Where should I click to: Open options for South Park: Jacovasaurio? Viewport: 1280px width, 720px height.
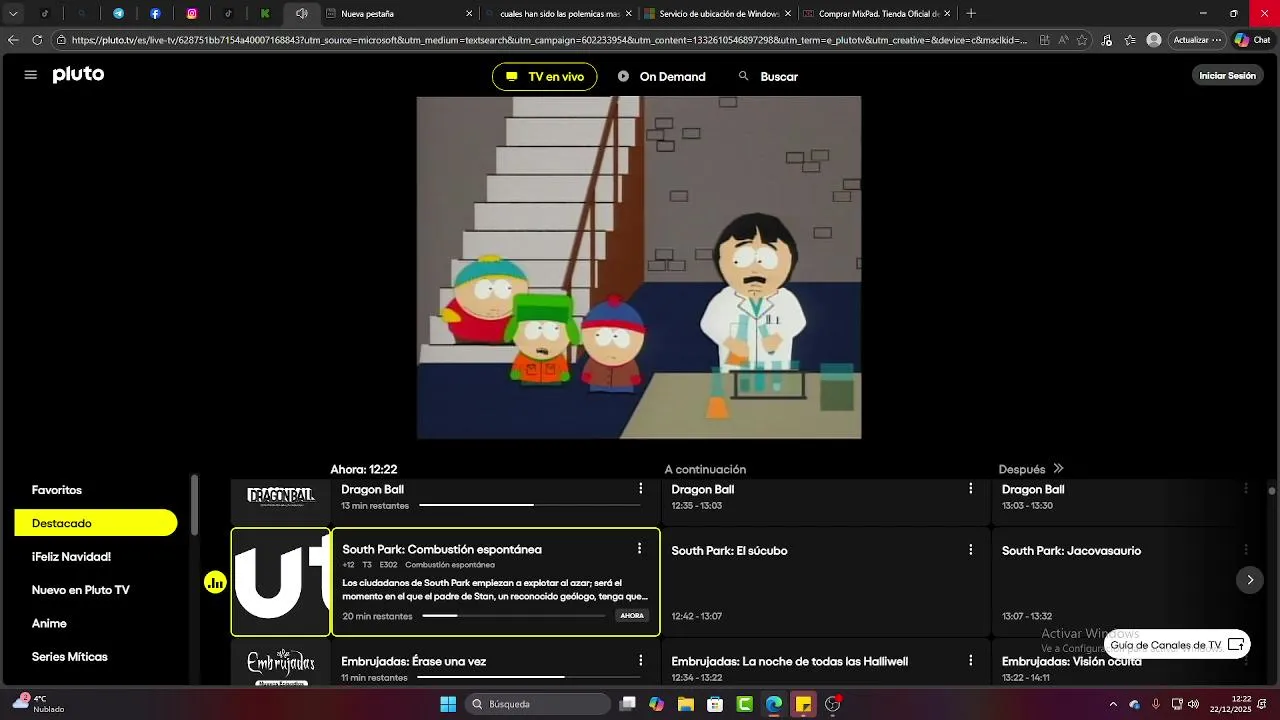click(1246, 550)
